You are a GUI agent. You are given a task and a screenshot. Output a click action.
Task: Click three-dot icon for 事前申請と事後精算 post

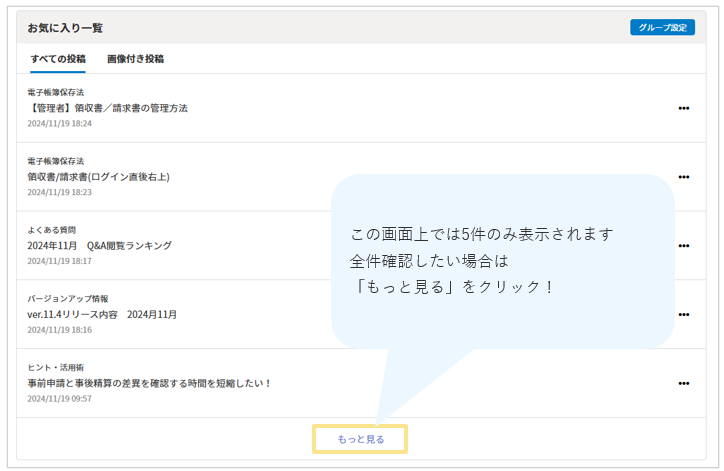click(x=684, y=383)
